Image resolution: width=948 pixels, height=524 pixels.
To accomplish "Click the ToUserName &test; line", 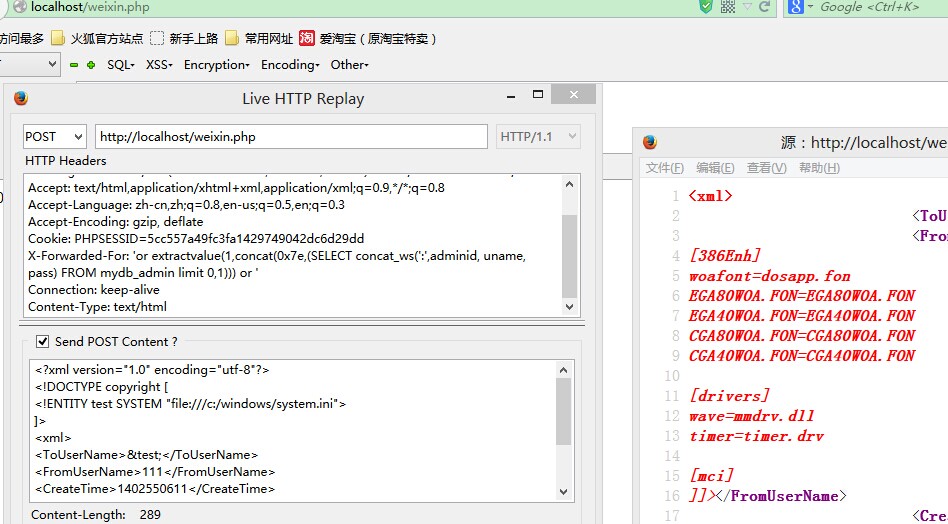I will (146, 454).
